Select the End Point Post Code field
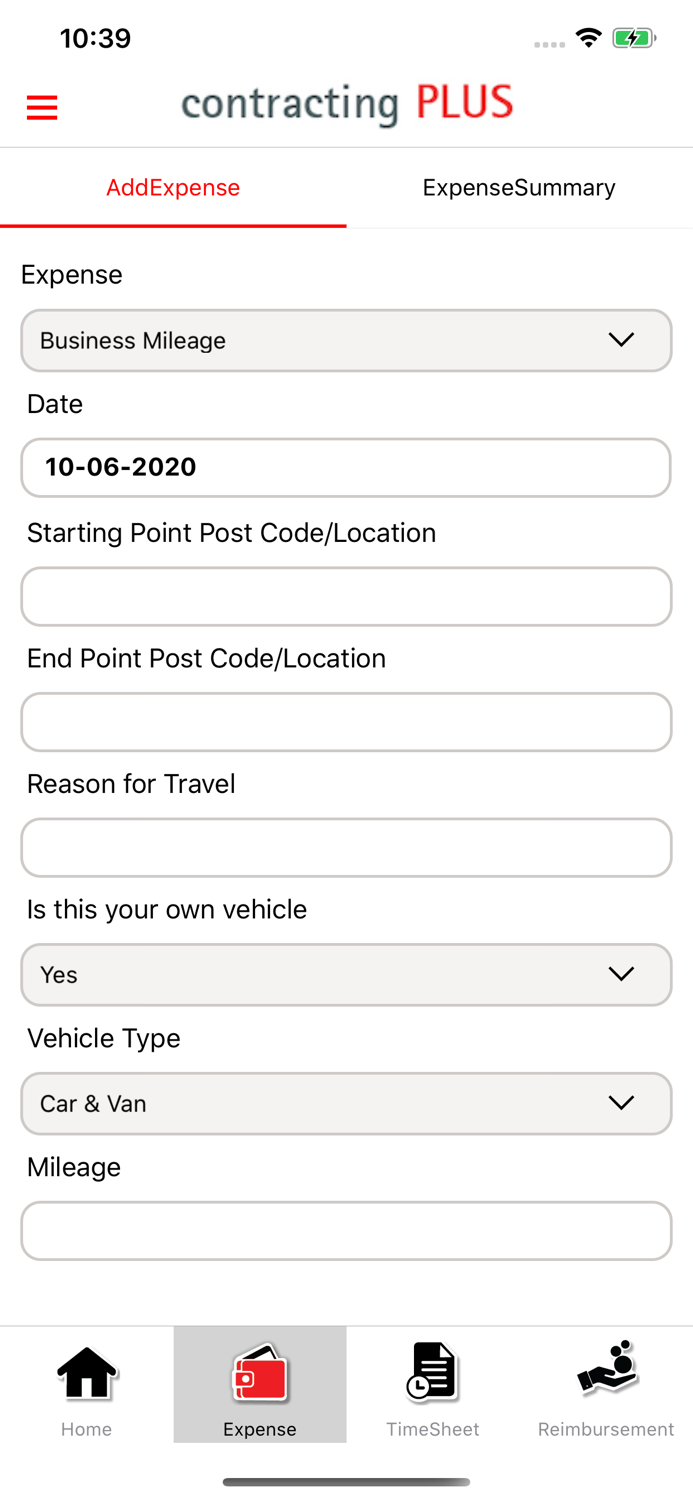 point(346,722)
